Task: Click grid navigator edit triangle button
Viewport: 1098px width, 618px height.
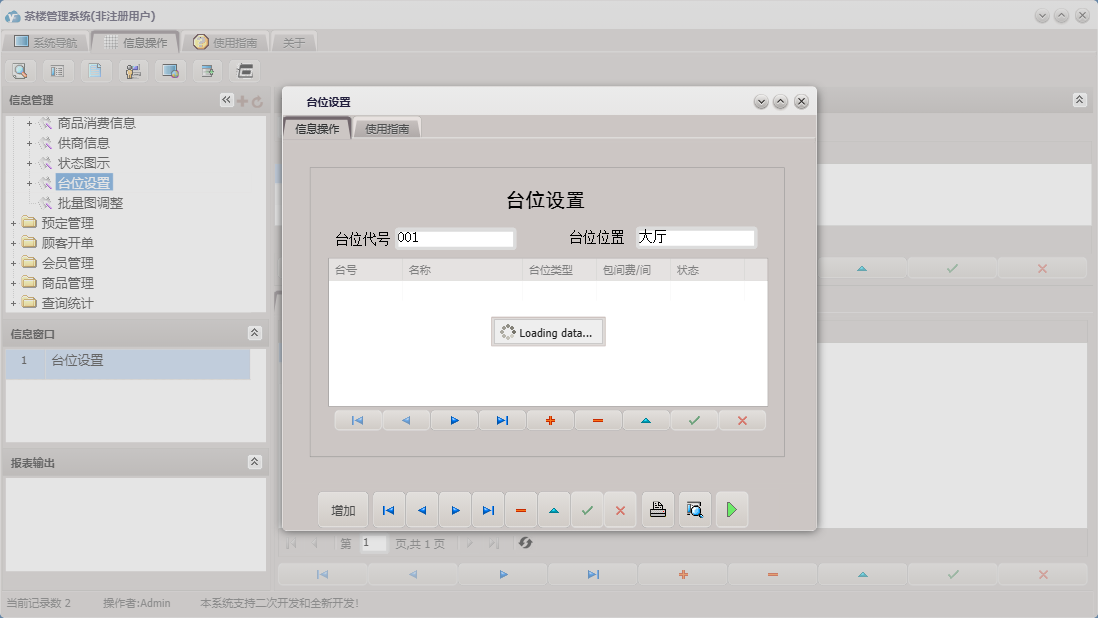Action: pos(646,421)
